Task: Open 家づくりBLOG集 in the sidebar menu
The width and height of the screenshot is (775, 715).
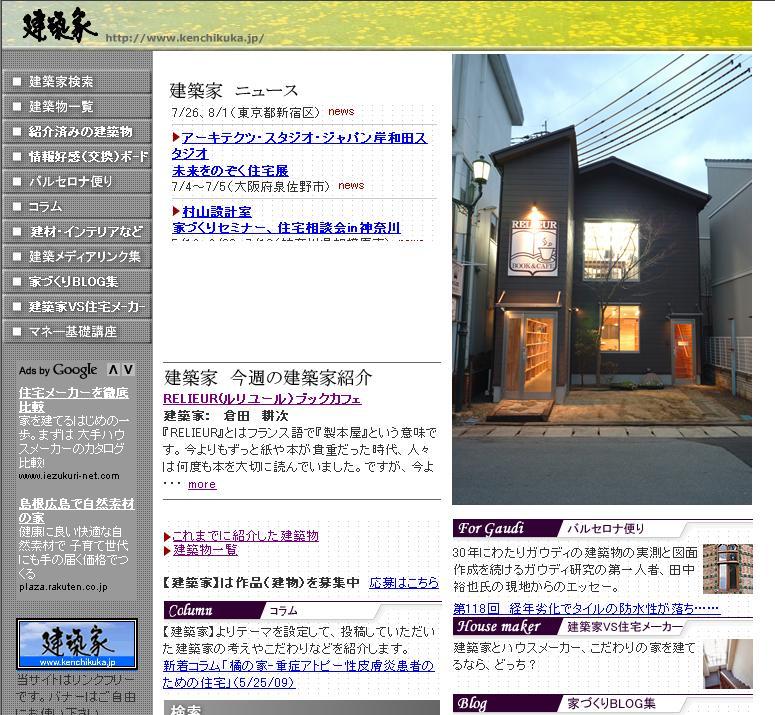Action: 77,282
